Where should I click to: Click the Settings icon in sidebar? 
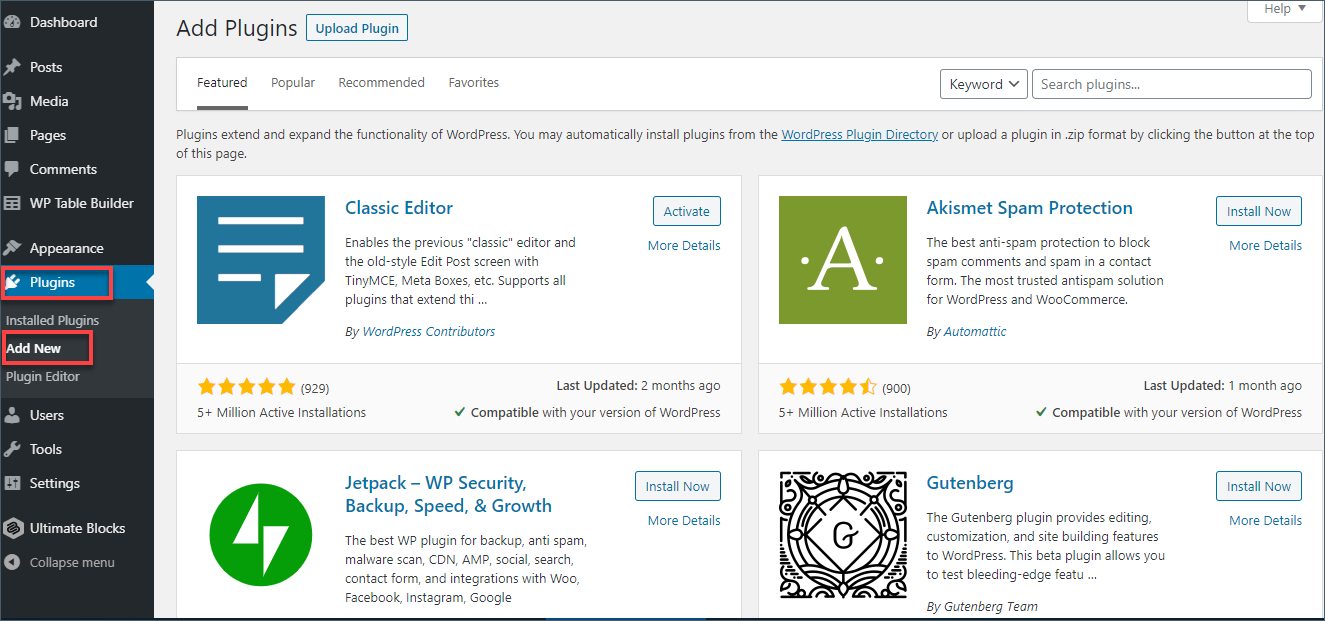tap(13, 483)
